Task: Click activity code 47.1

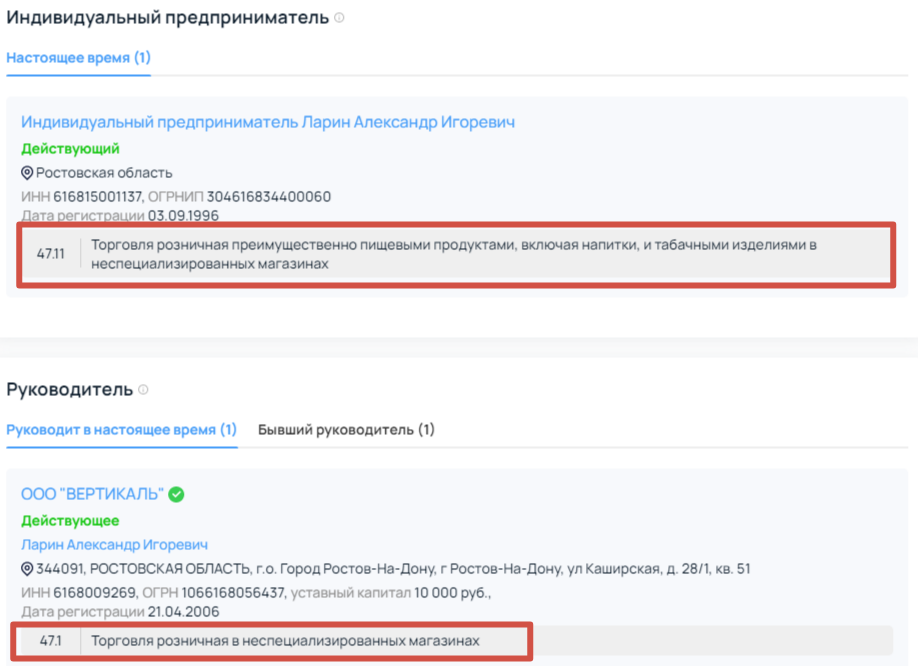Action: point(51,640)
